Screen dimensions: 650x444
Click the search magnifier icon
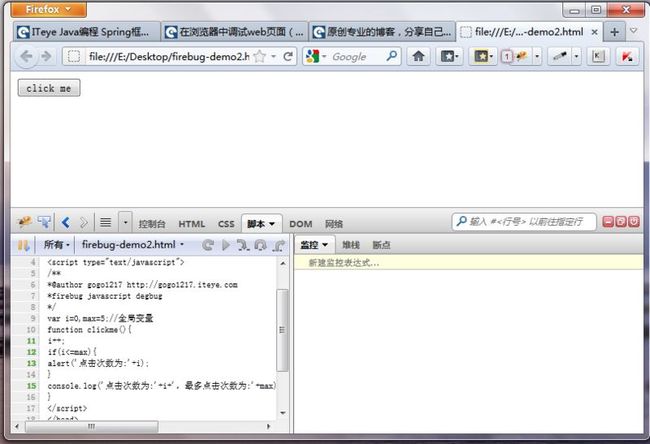click(x=391, y=56)
